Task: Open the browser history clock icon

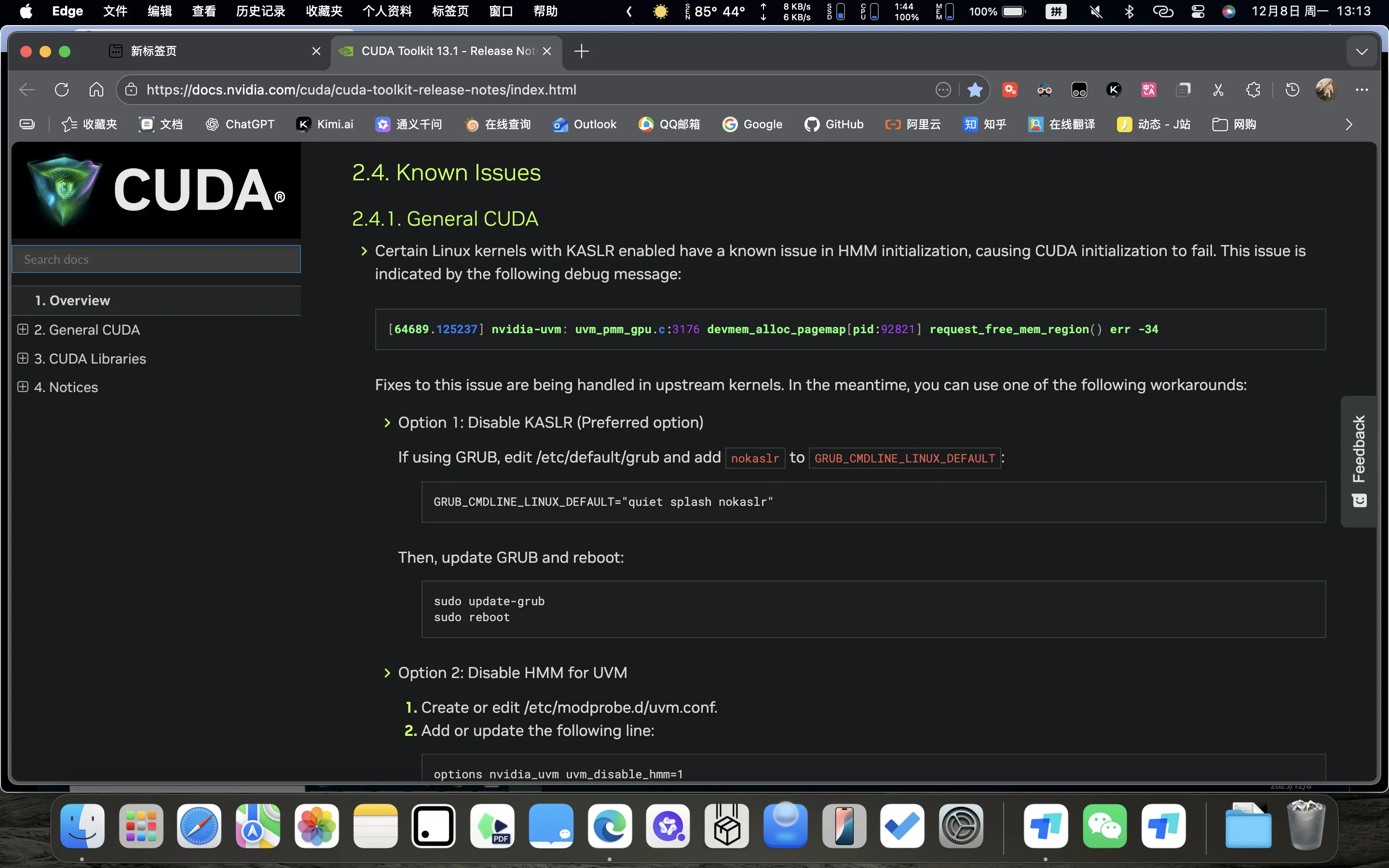Action: coord(1292,90)
